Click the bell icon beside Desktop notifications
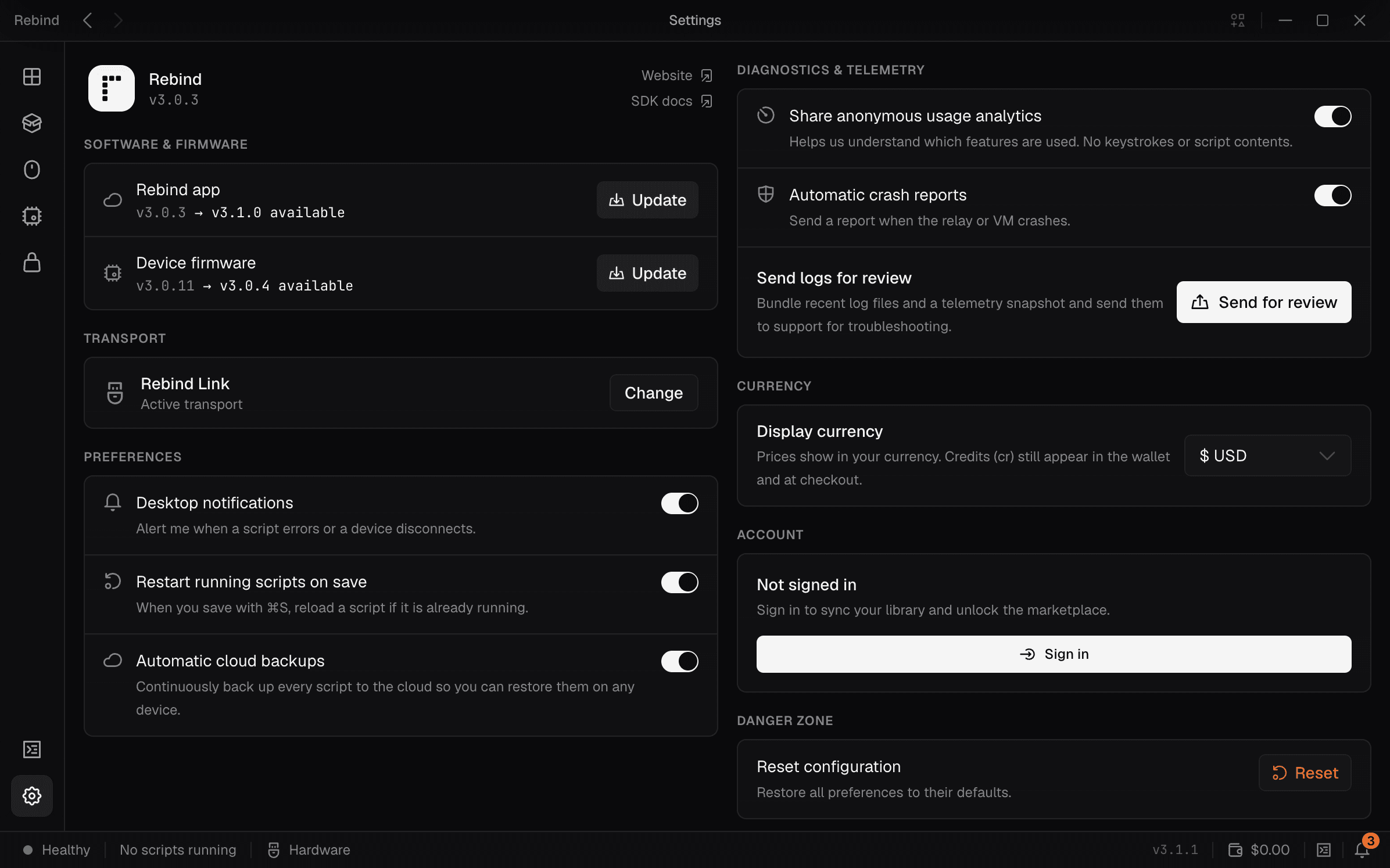 click(x=113, y=503)
